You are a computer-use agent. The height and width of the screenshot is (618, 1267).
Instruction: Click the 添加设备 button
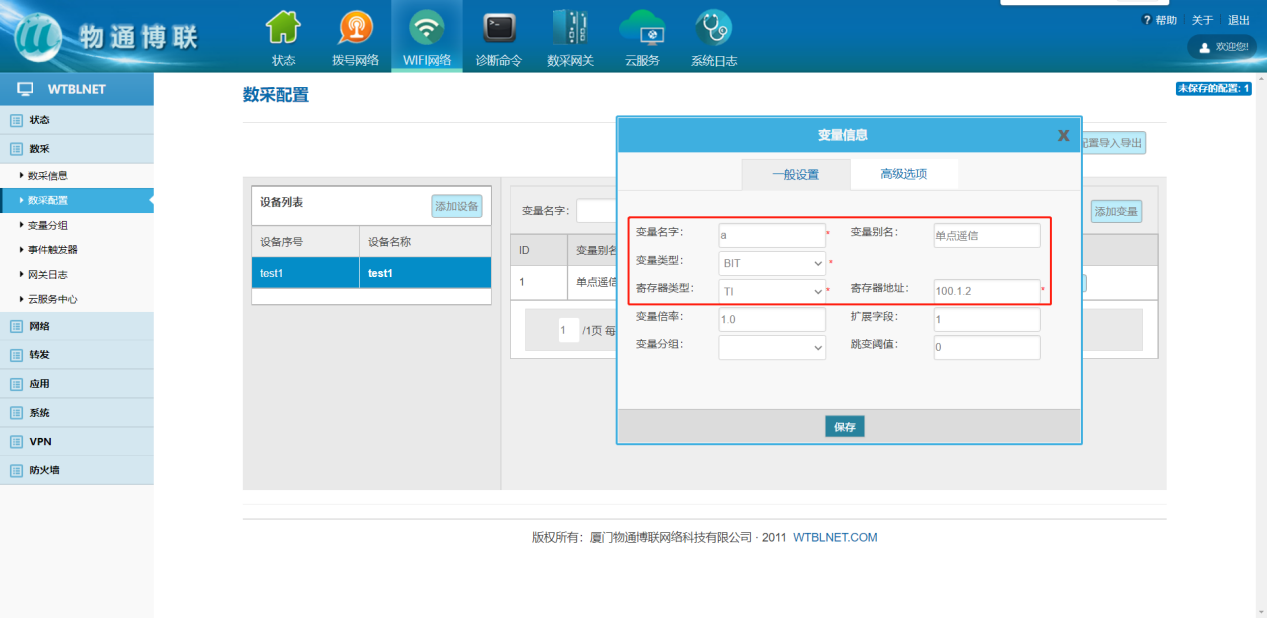pos(457,206)
